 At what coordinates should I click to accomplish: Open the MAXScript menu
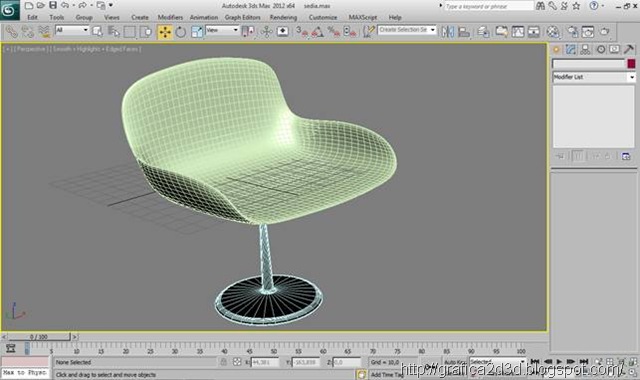point(363,17)
